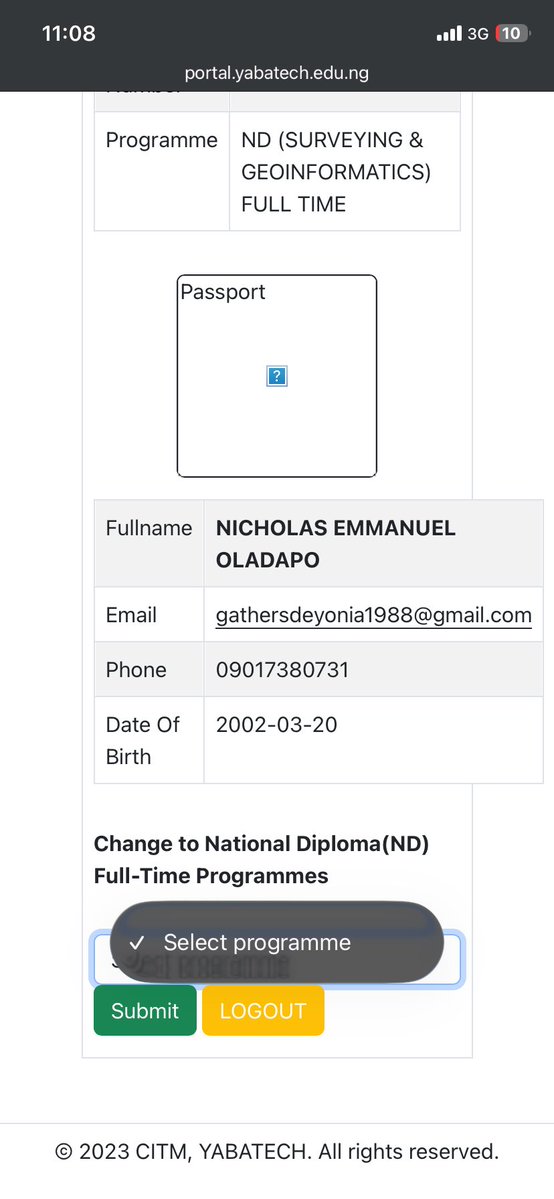
Task: Click the Passport photo frame
Action: pyautogui.click(x=277, y=375)
